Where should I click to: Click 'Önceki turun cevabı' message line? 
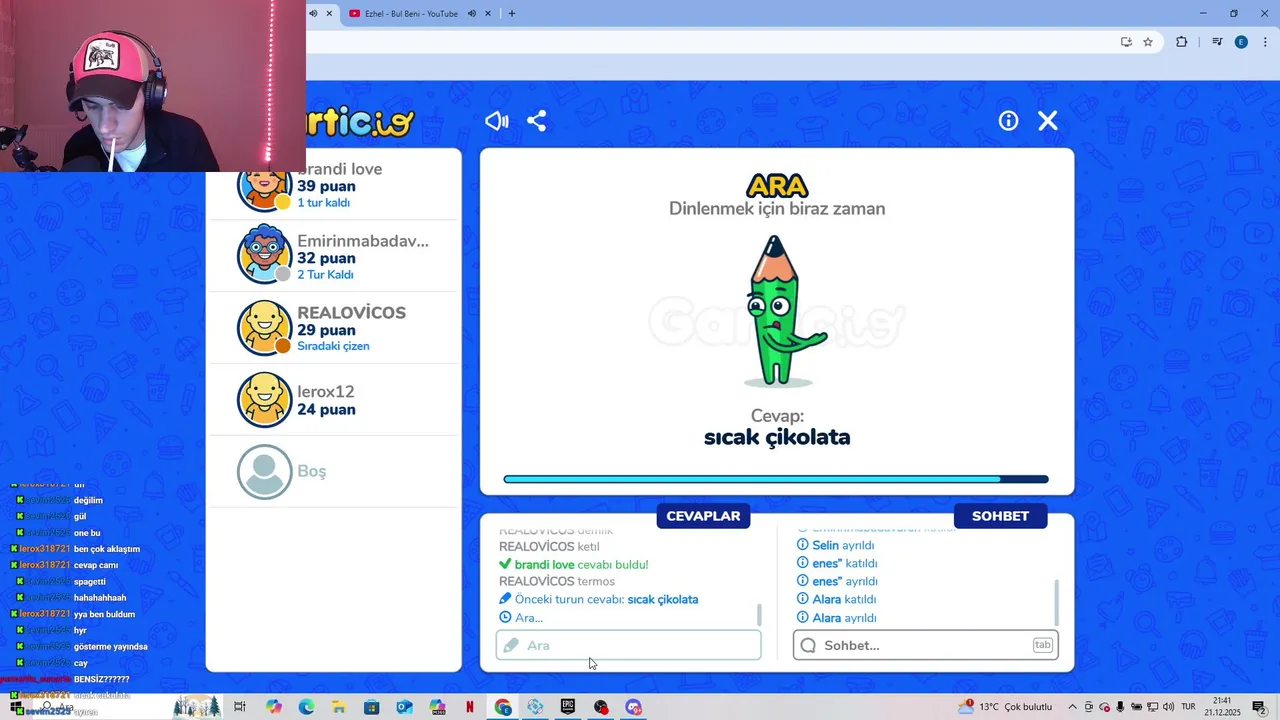point(598,599)
